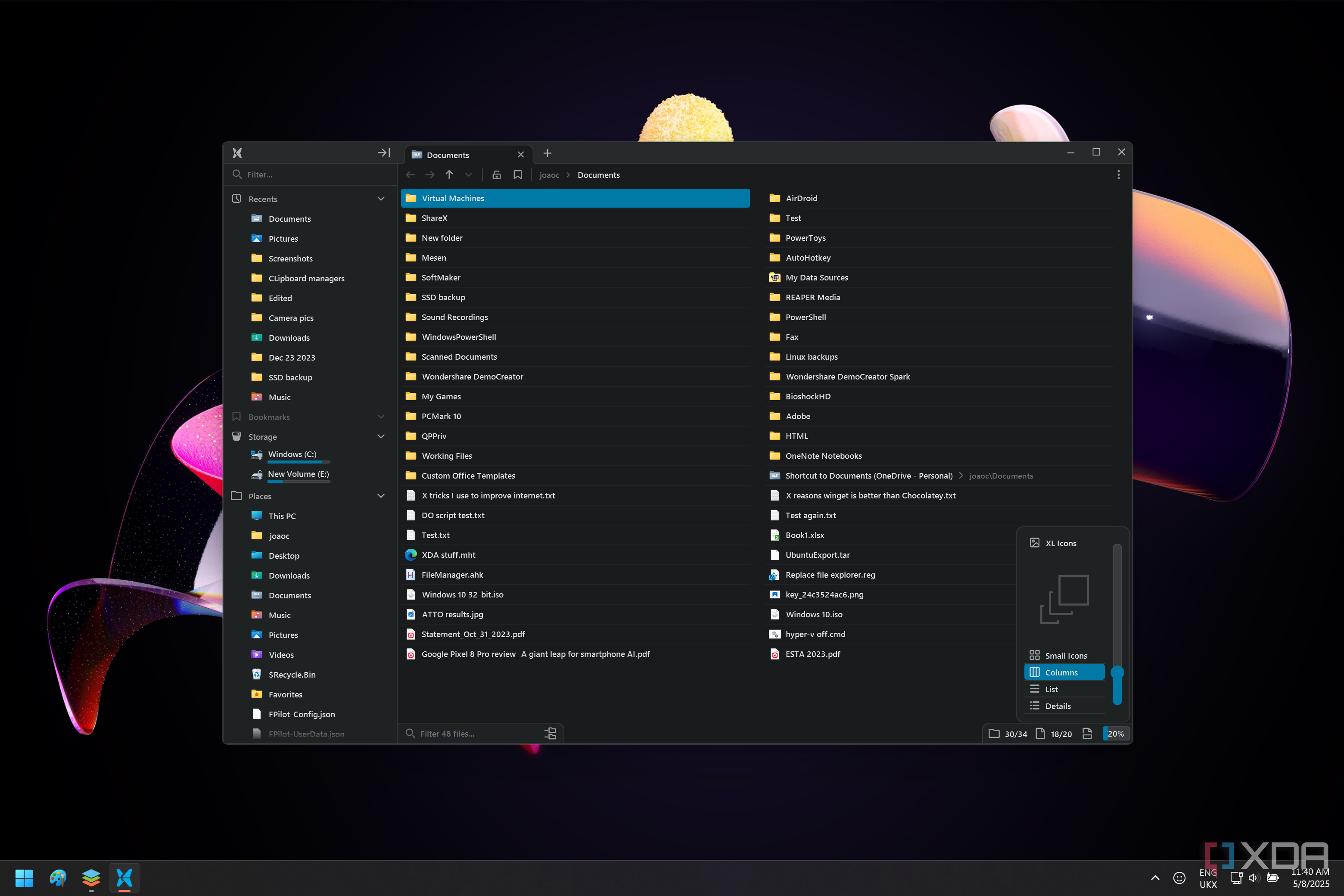1344x896 pixels.
Task: Click the File Pilot logo icon
Action: (237, 153)
